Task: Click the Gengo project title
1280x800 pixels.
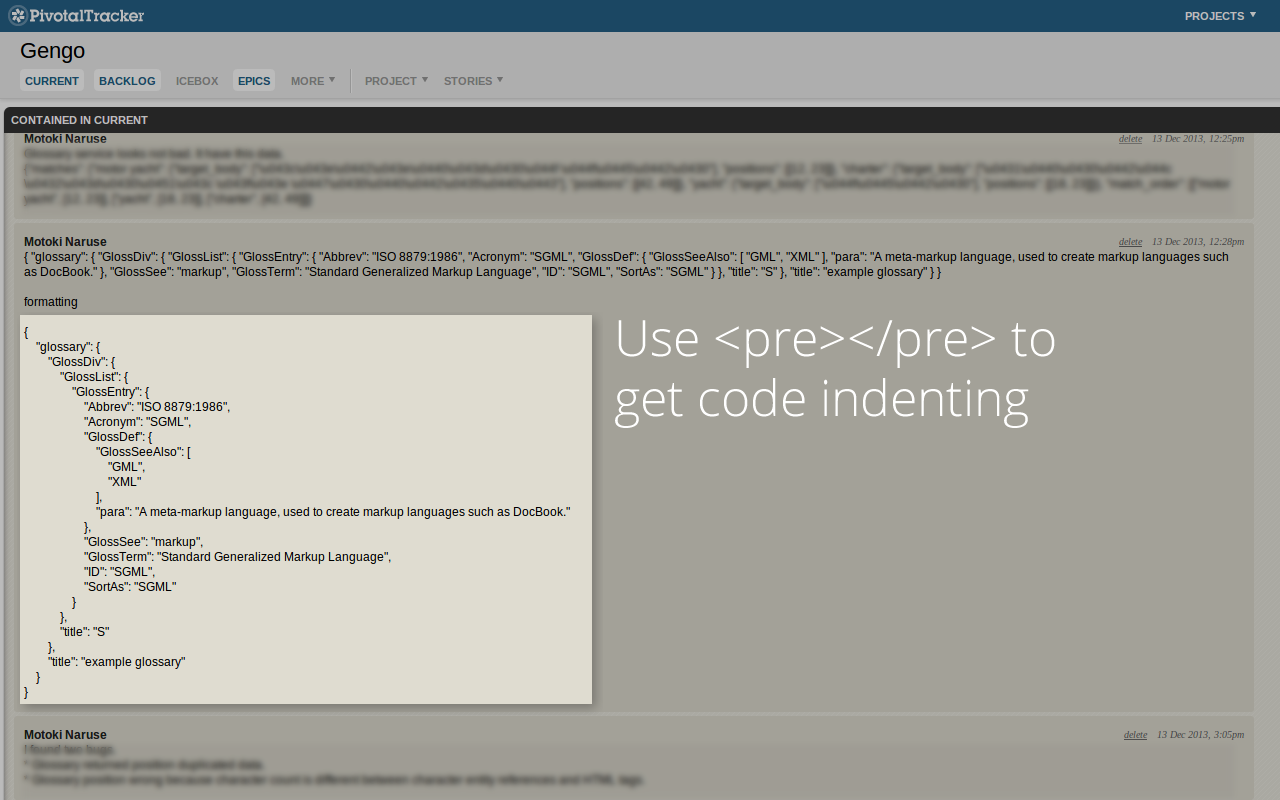Action: (x=52, y=50)
